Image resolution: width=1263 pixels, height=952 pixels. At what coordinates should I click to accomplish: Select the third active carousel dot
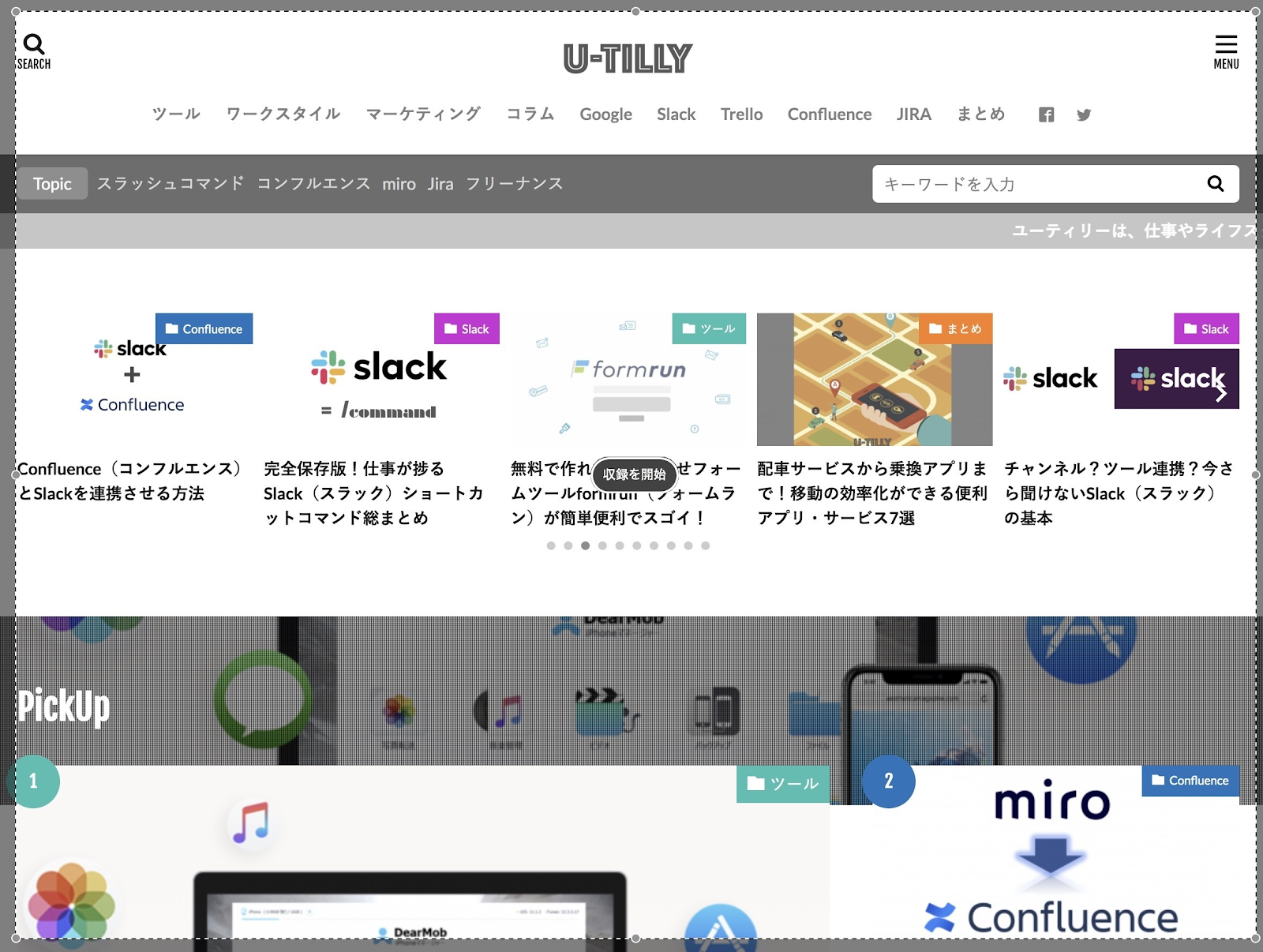tap(585, 545)
